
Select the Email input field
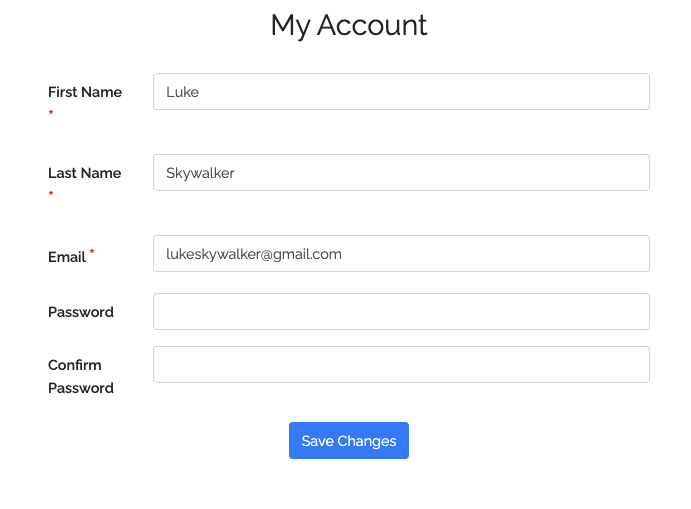[x=400, y=254]
